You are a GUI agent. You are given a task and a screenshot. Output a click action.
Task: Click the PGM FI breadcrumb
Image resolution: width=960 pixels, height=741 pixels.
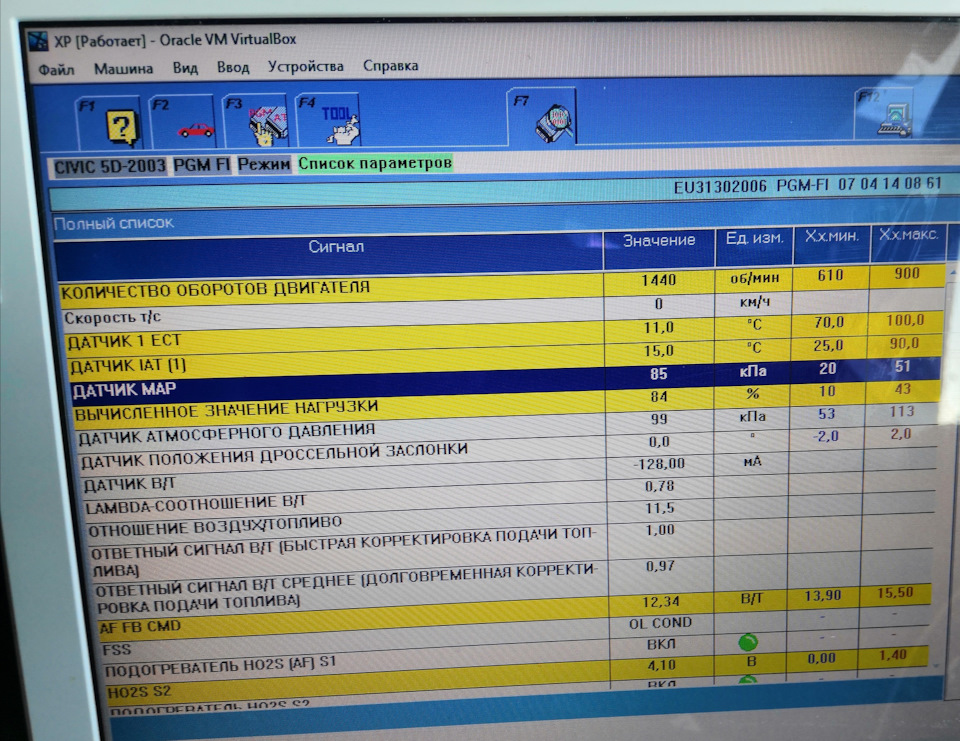pos(201,165)
